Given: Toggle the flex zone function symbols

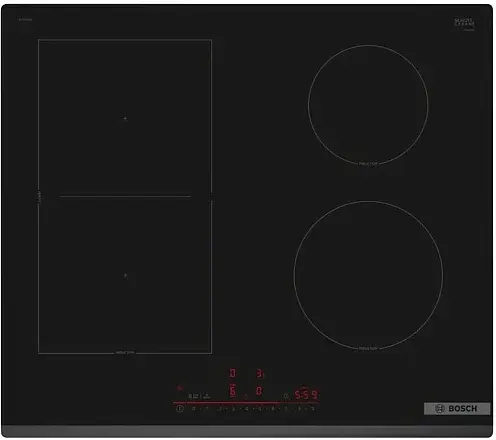Looking at the screenshot, I should (x=199, y=396).
